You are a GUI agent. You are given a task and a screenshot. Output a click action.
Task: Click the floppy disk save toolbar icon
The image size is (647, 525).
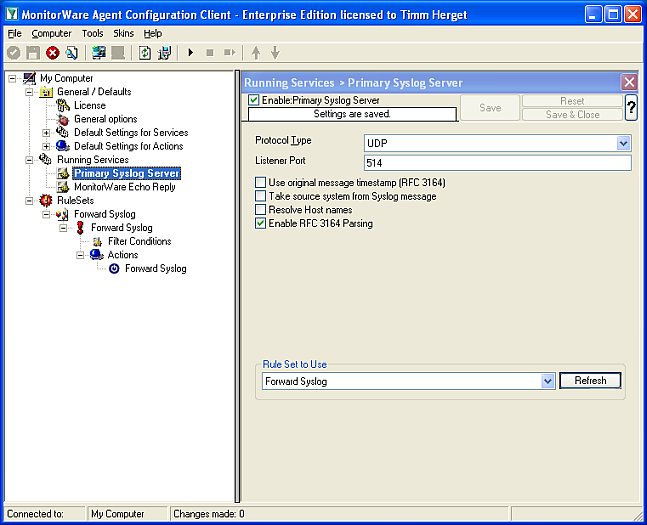tap(33, 52)
